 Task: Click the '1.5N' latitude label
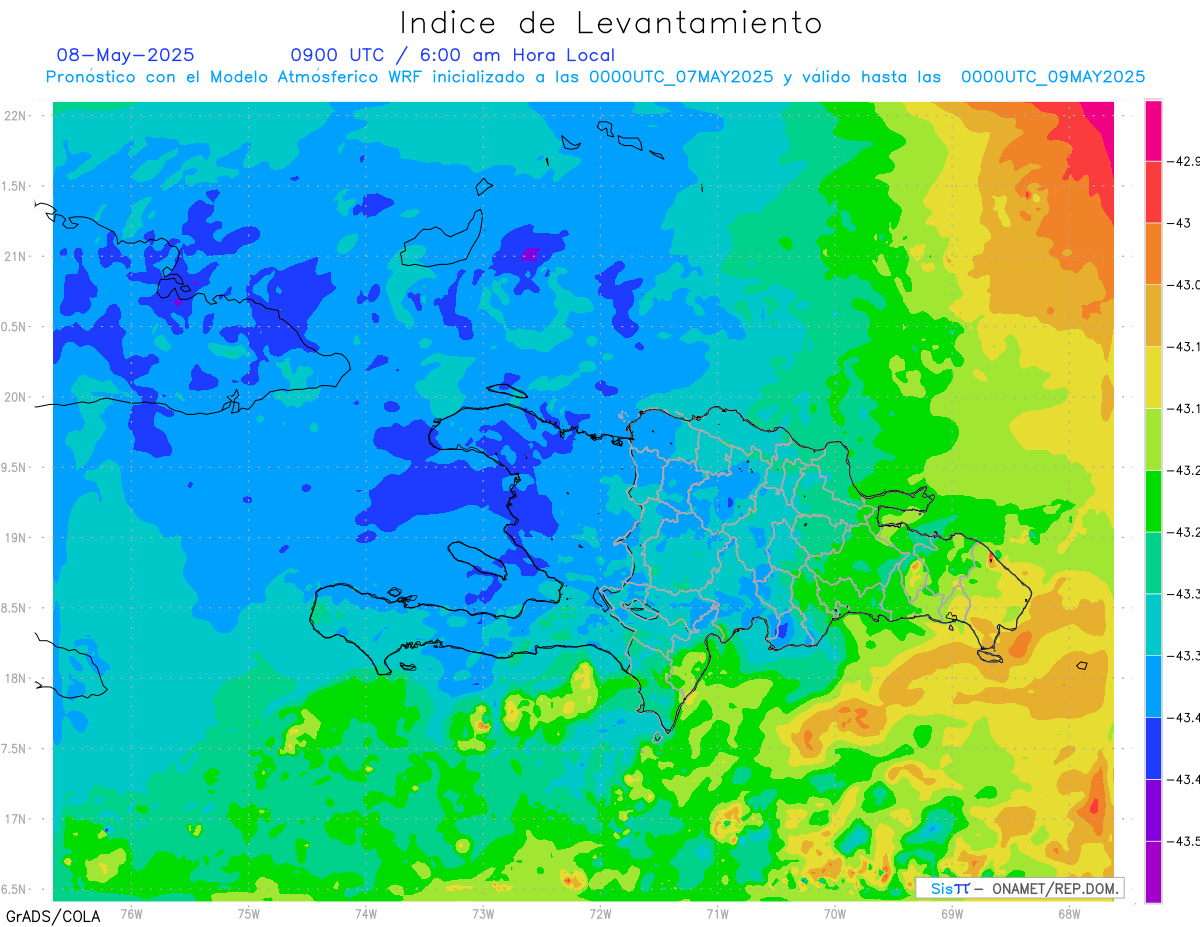[15, 187]
